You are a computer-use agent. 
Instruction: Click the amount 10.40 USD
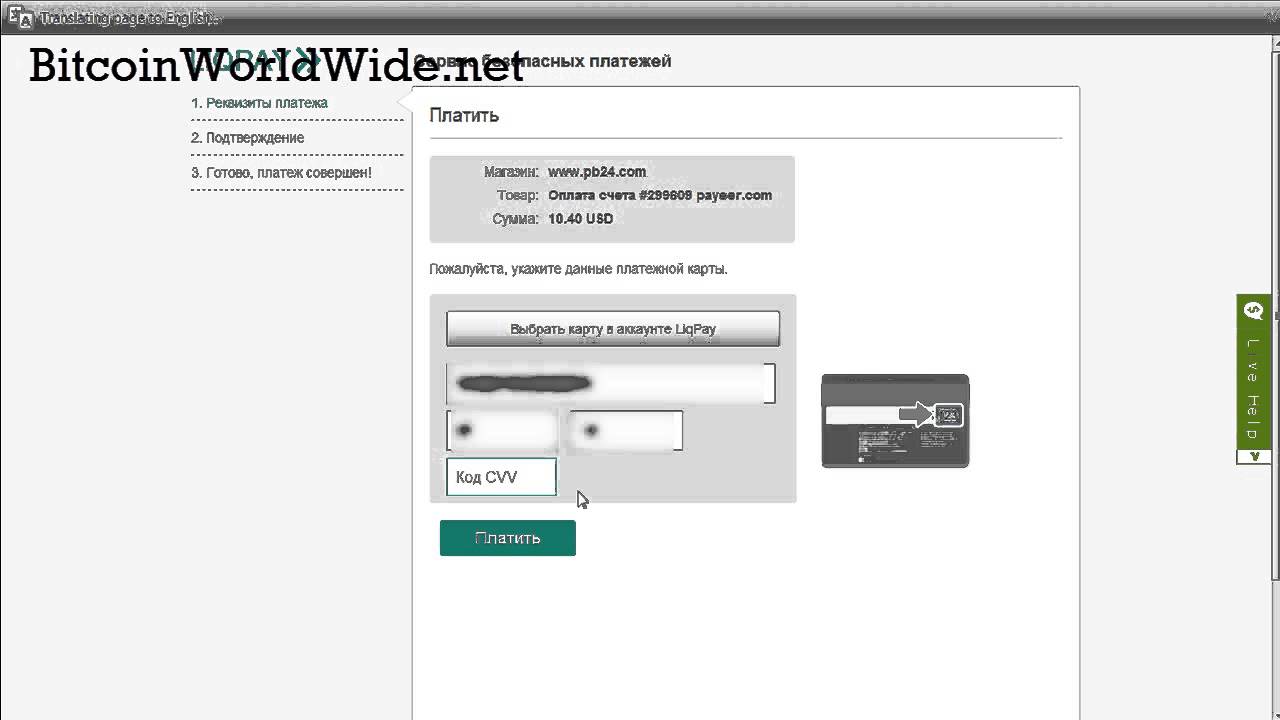pos(581,218)
